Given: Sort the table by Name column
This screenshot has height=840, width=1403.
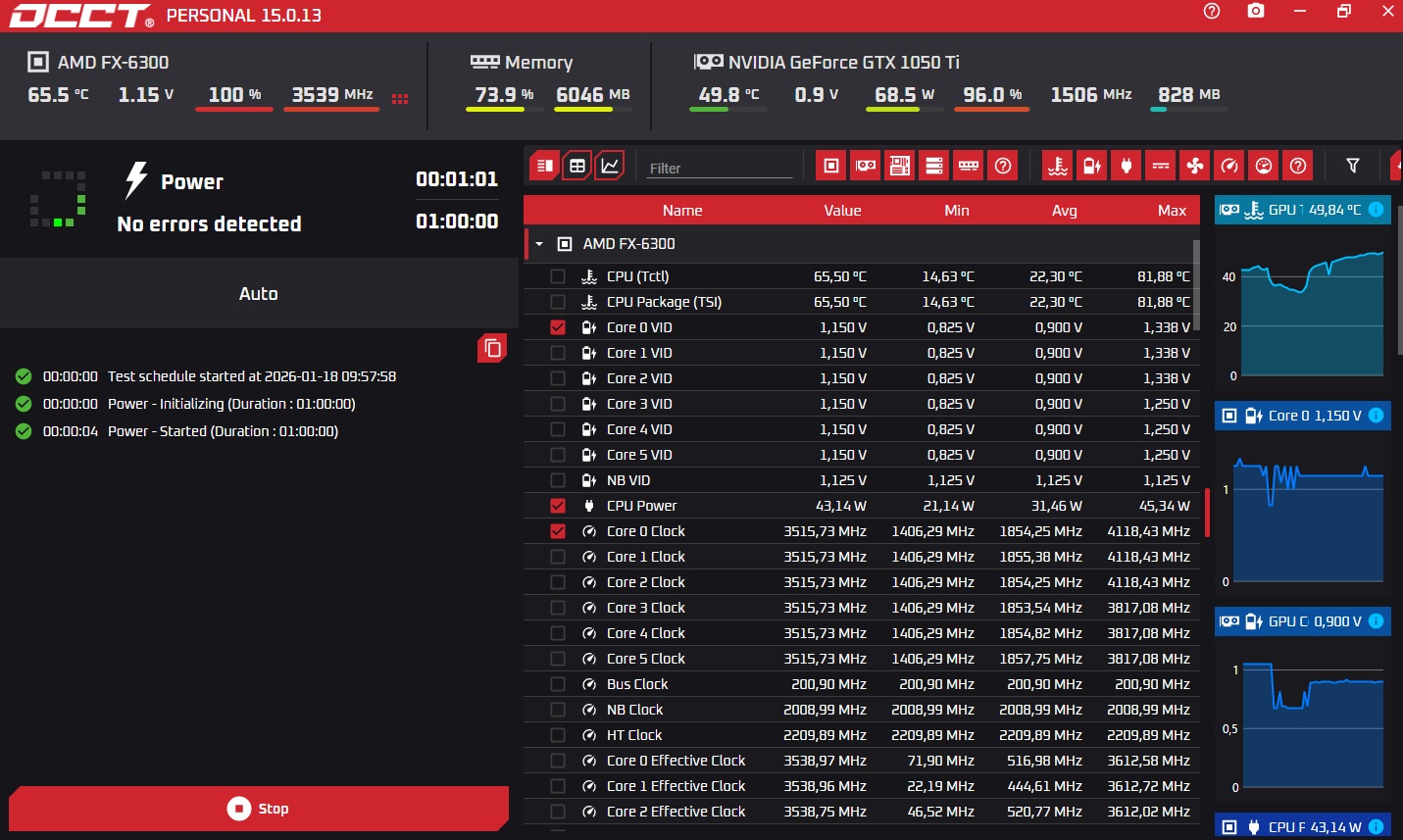Looking at the screenshot, I should pyautogui.click(x=682, y=211).
